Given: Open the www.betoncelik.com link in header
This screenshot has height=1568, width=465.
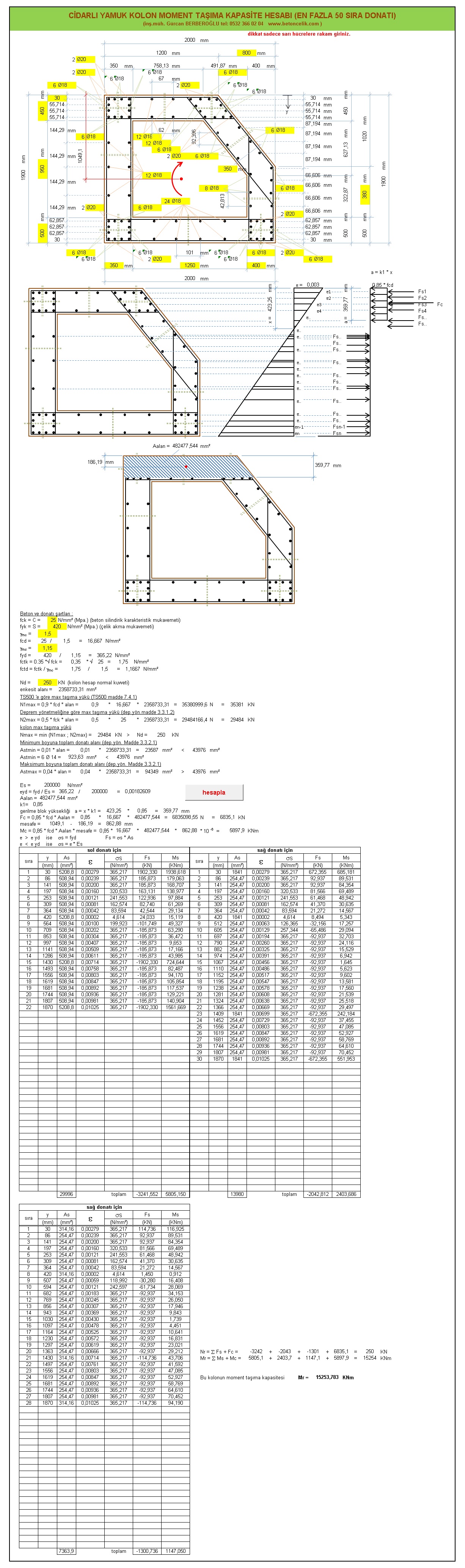Looking at the screenshot, I should (x=294, y=24).
